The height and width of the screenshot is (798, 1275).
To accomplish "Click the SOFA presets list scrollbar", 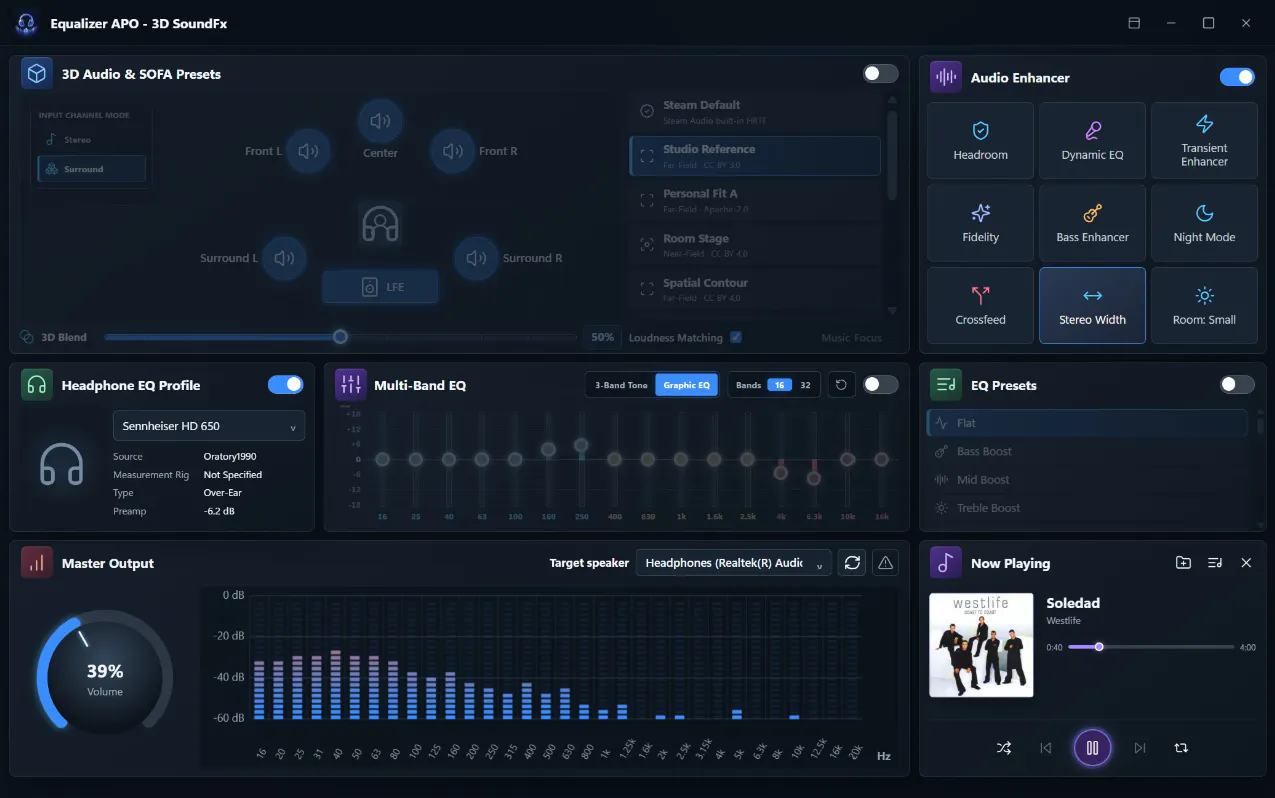I will [x=892, y=155].
